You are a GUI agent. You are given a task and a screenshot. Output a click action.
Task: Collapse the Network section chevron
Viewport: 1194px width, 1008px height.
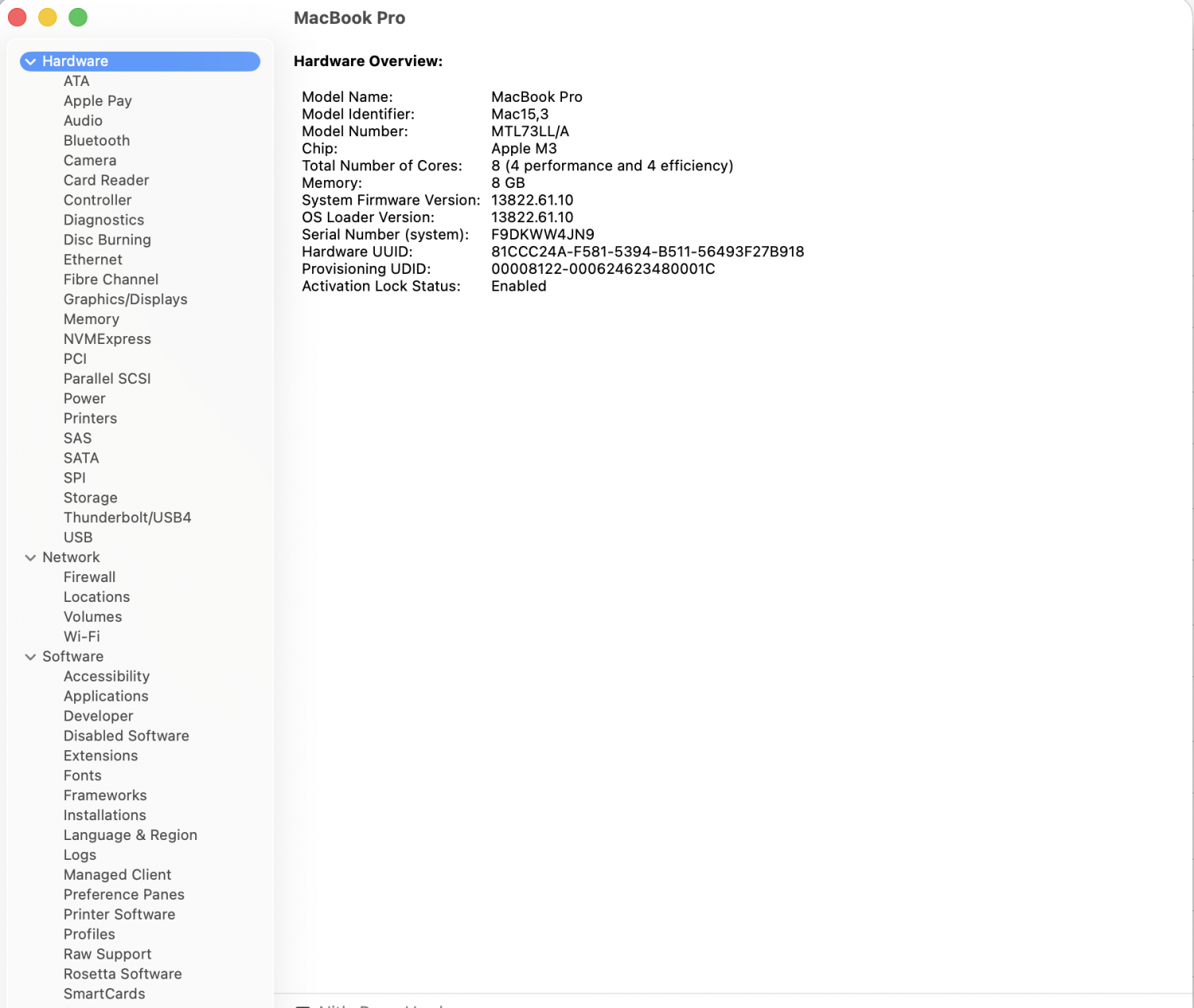(30, 557)
